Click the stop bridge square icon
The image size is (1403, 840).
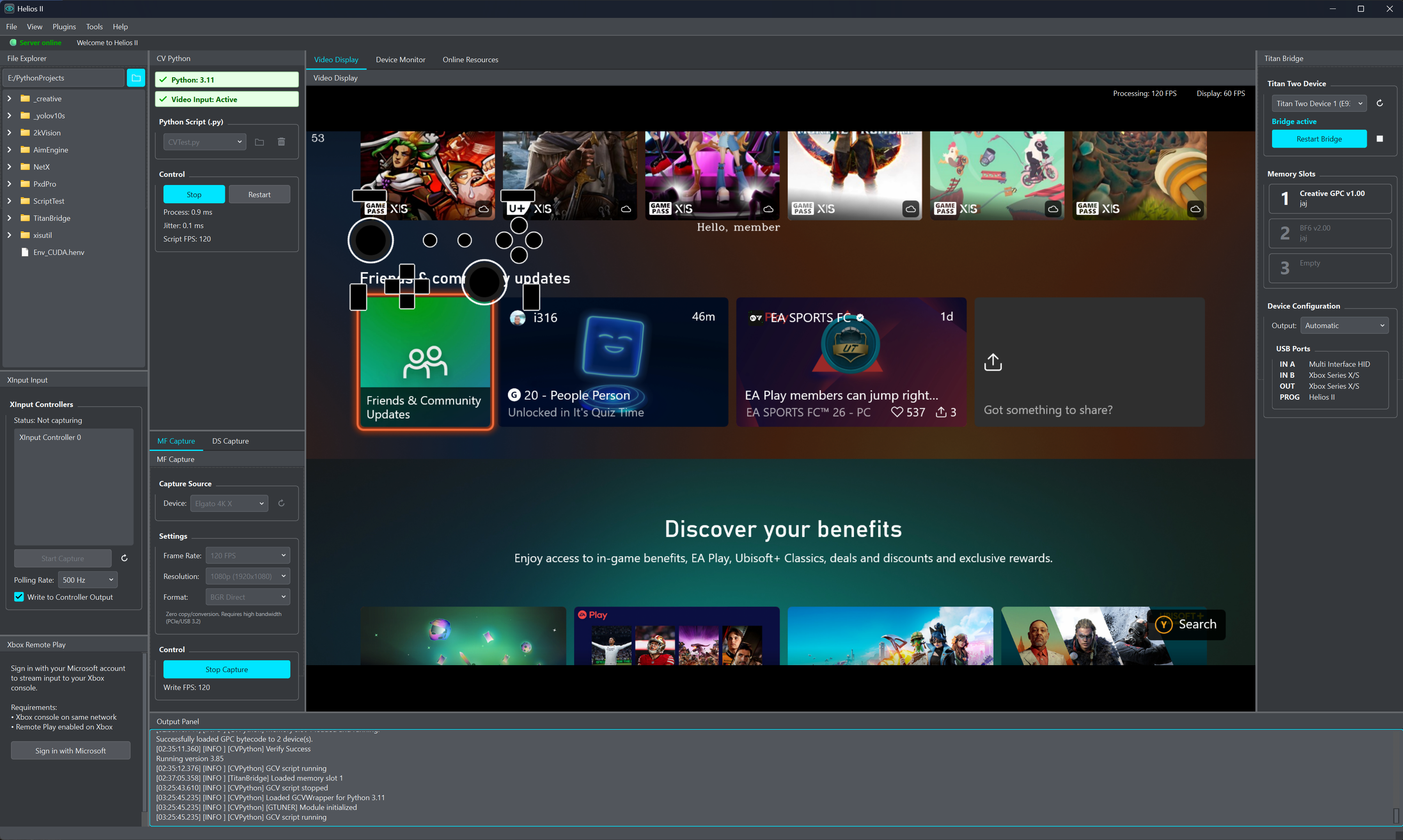(x=1380, y=139)
